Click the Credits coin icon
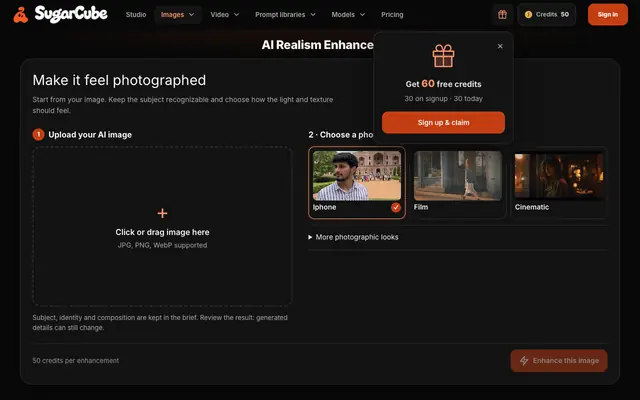The image size is (640, 400). click(x=528, y=15)
